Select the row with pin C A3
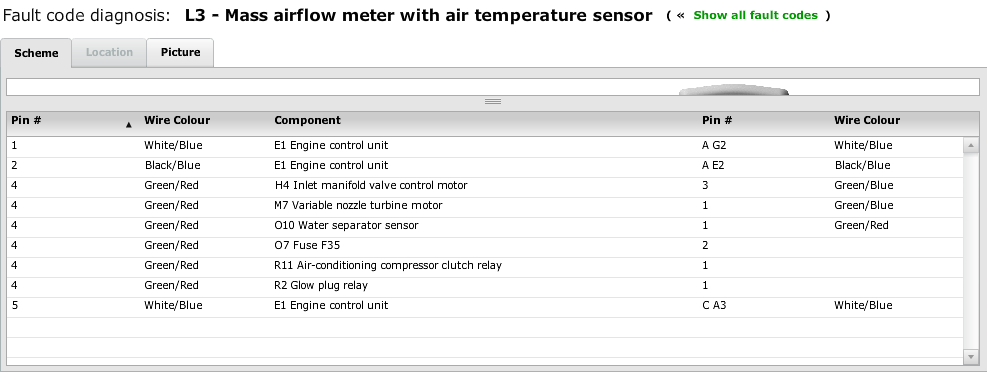This screenshot has height=374, width=987. (x=485, y=305)
